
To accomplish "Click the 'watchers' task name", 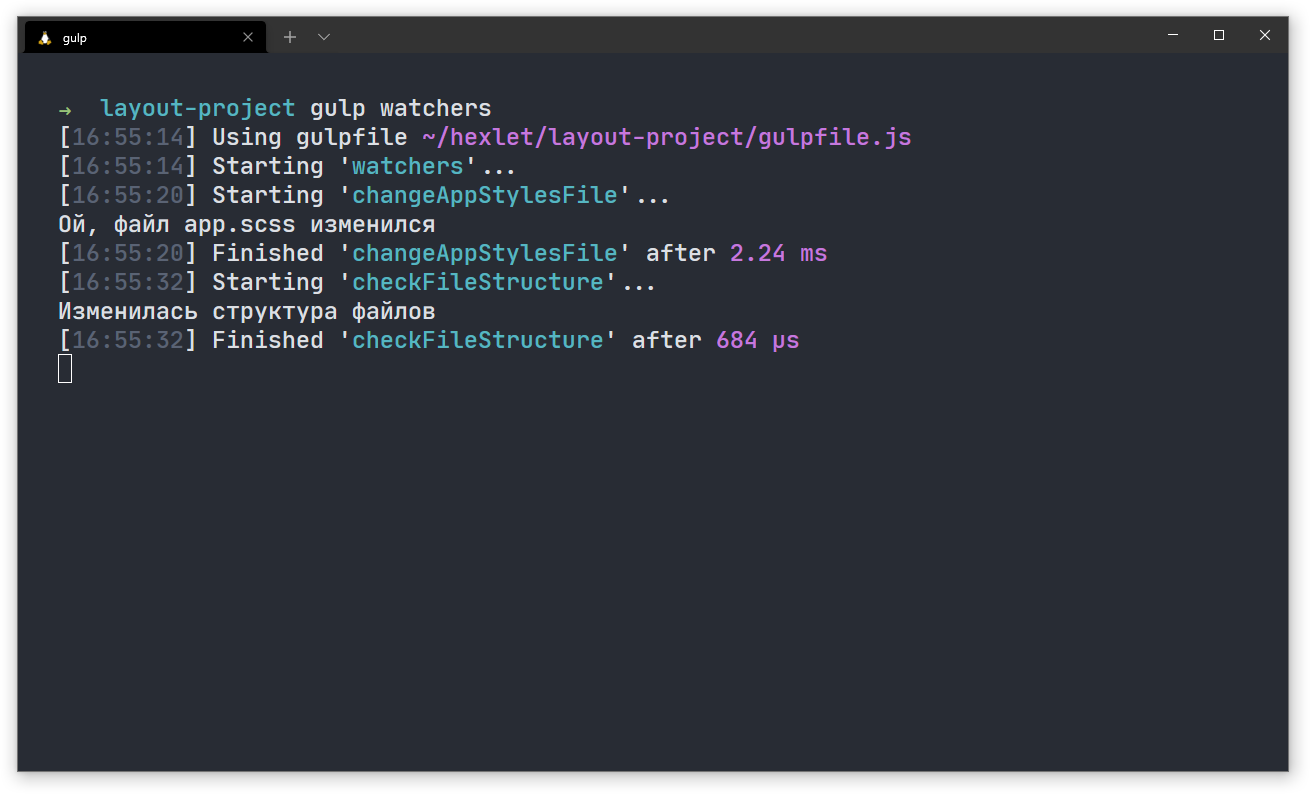I will pyautogui.click(x=408, y=166).
